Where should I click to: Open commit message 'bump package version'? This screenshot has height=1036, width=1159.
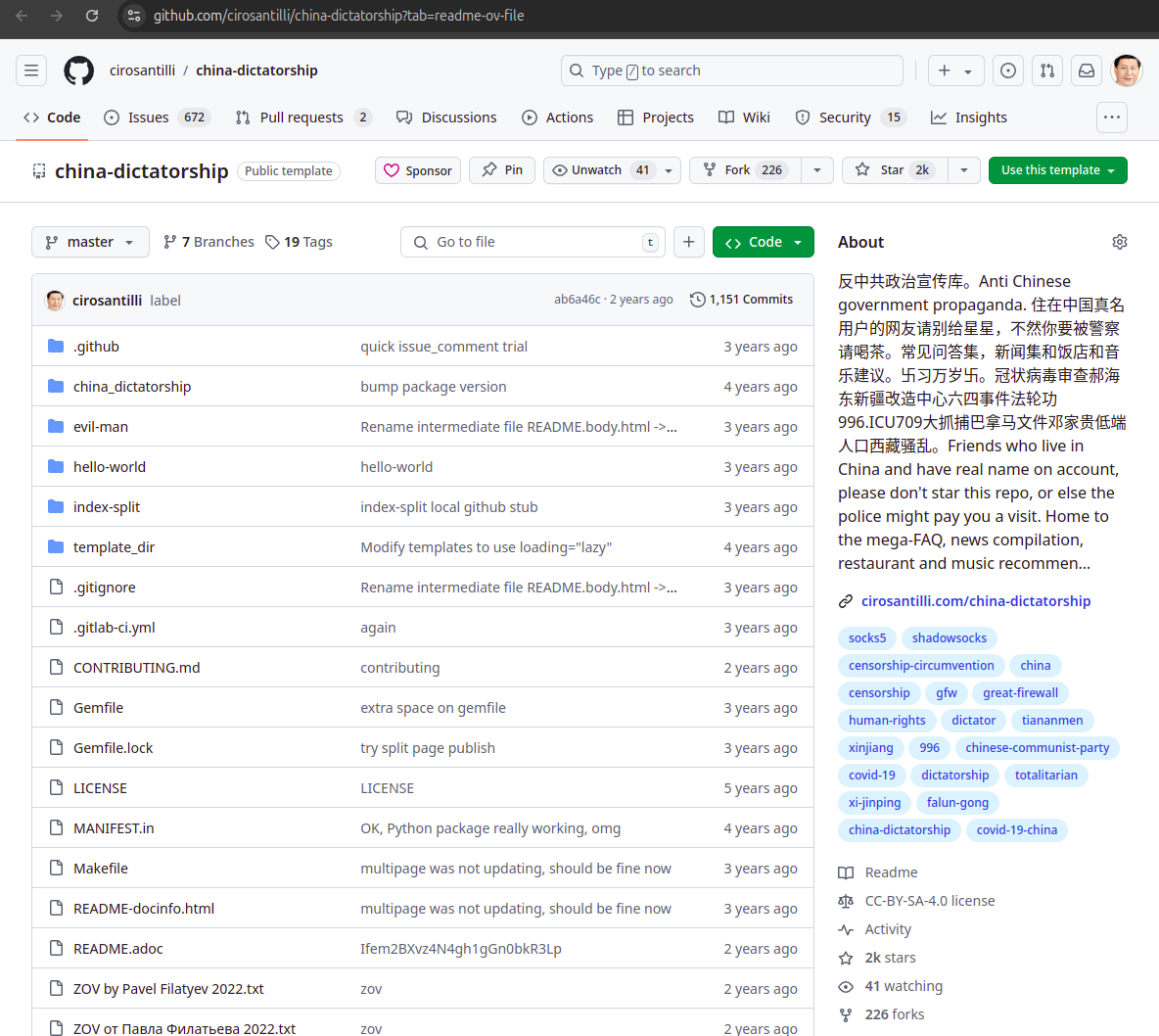[x=433, y=387]
